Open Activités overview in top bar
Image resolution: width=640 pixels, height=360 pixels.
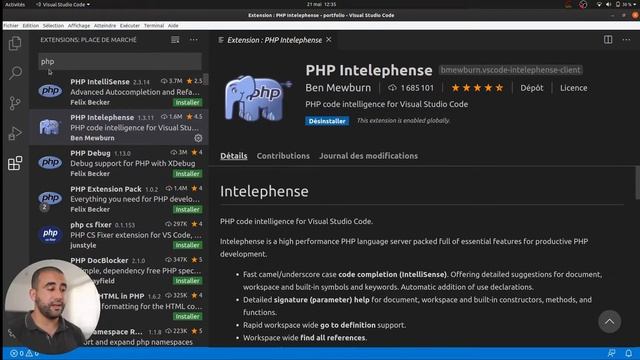coord(15,4)
